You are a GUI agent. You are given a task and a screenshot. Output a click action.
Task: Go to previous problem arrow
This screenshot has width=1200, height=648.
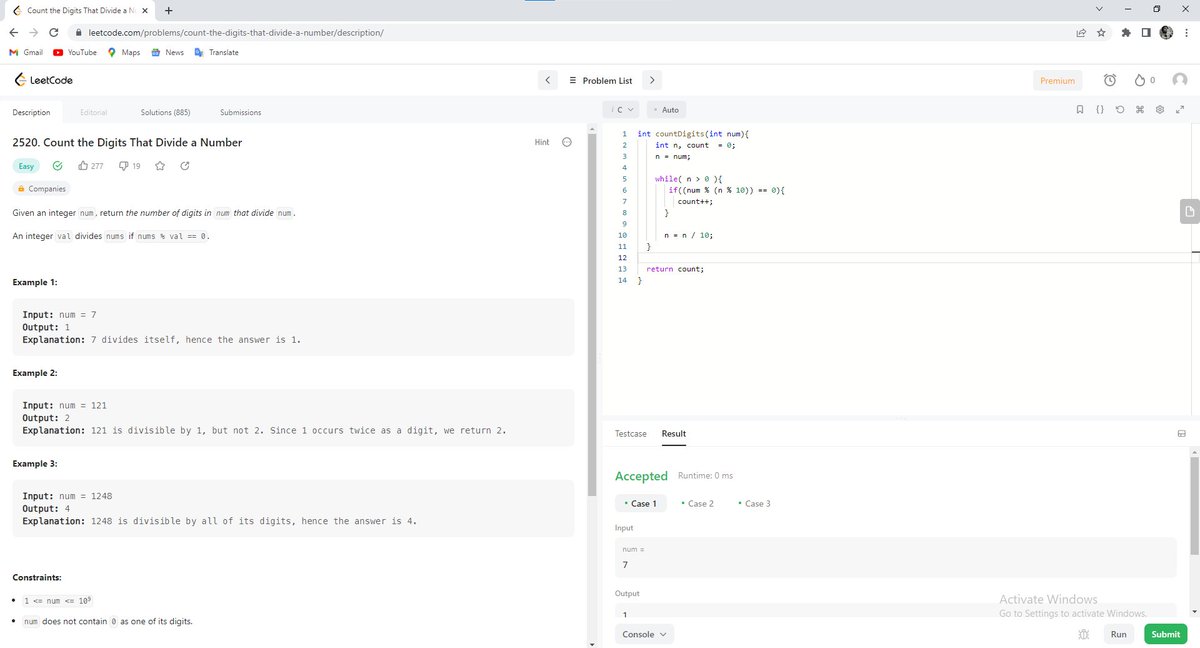548,80
